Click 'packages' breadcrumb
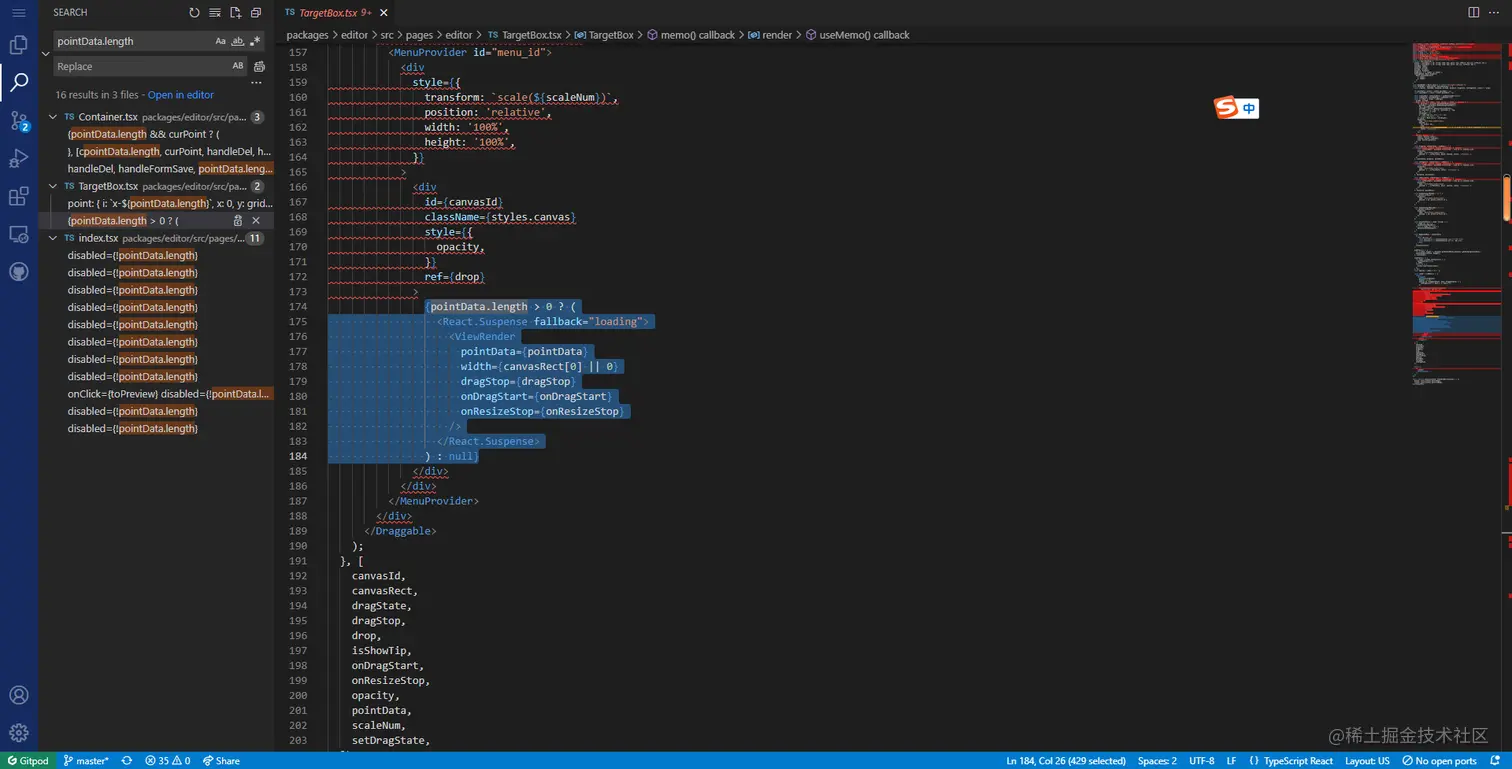 (x=307, y=35)
